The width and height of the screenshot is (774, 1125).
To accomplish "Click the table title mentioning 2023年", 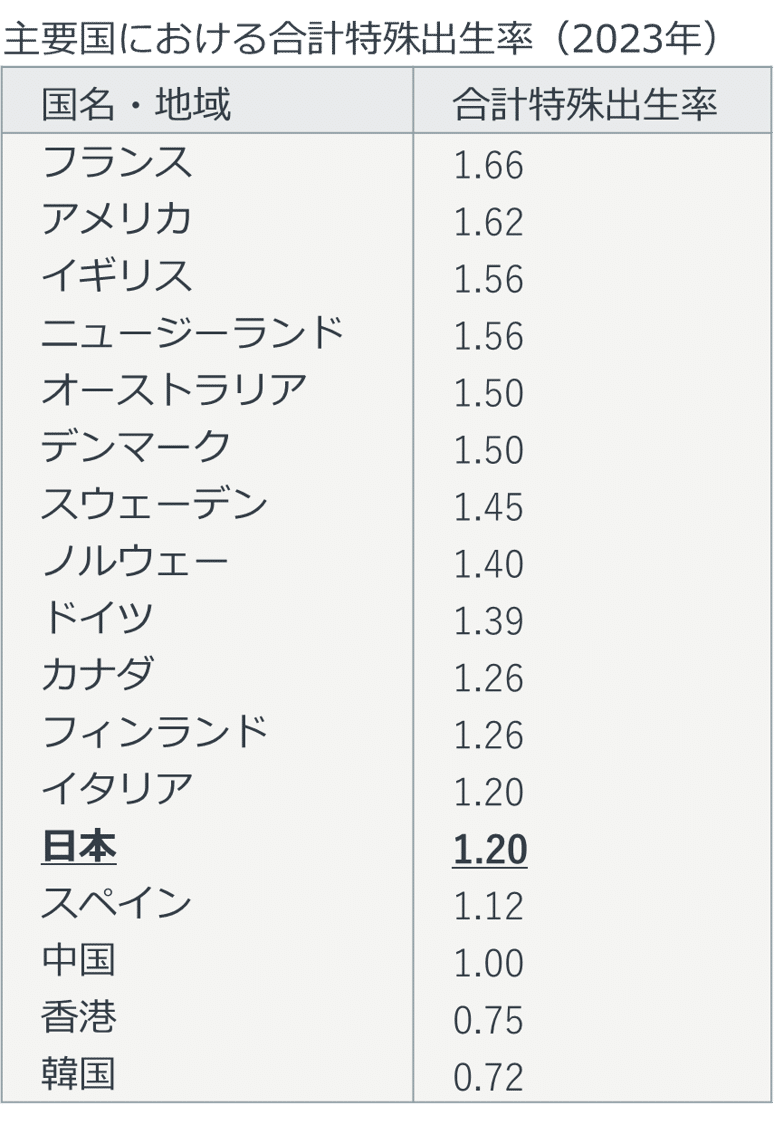I will (x=361, y=37).
